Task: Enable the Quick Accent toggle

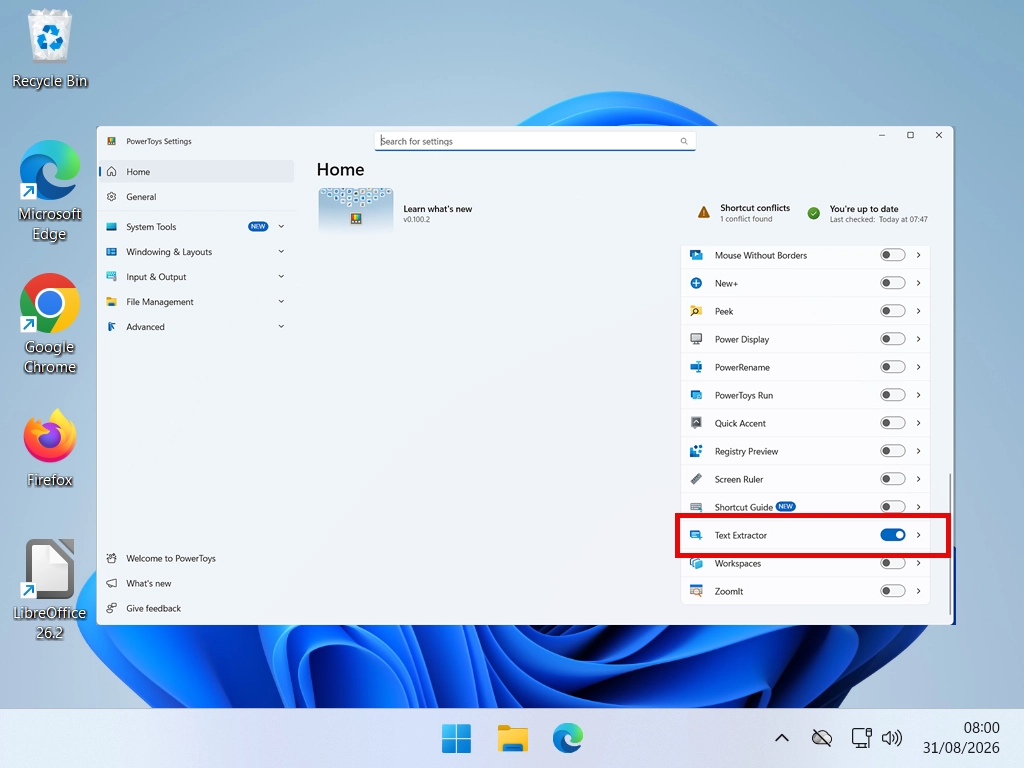Action: [893, 423]
